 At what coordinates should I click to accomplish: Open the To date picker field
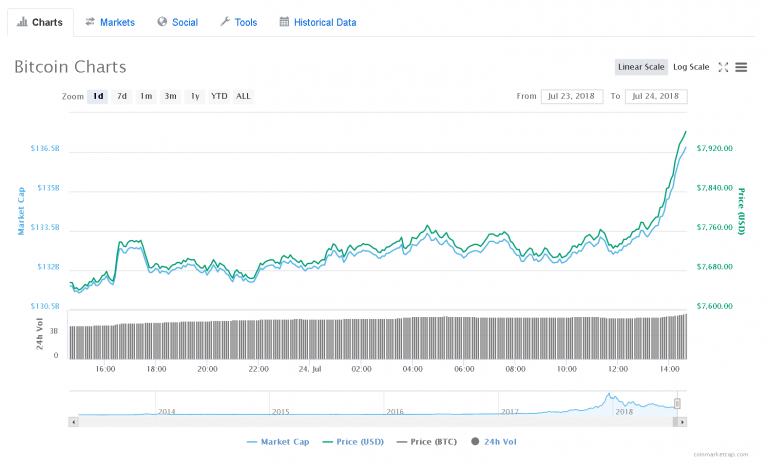pos(655,96)
